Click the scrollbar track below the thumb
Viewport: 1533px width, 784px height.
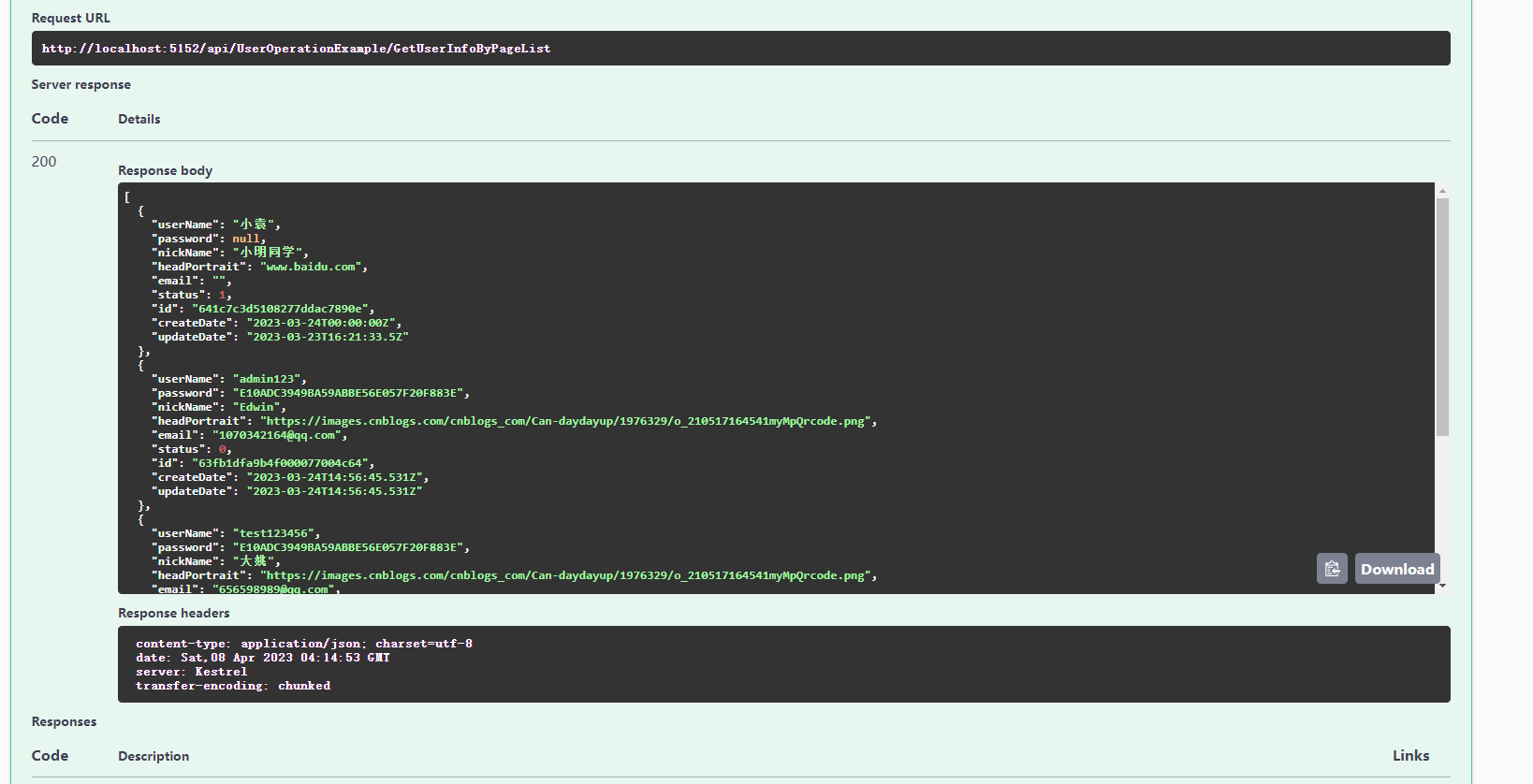coord(1442,505)
